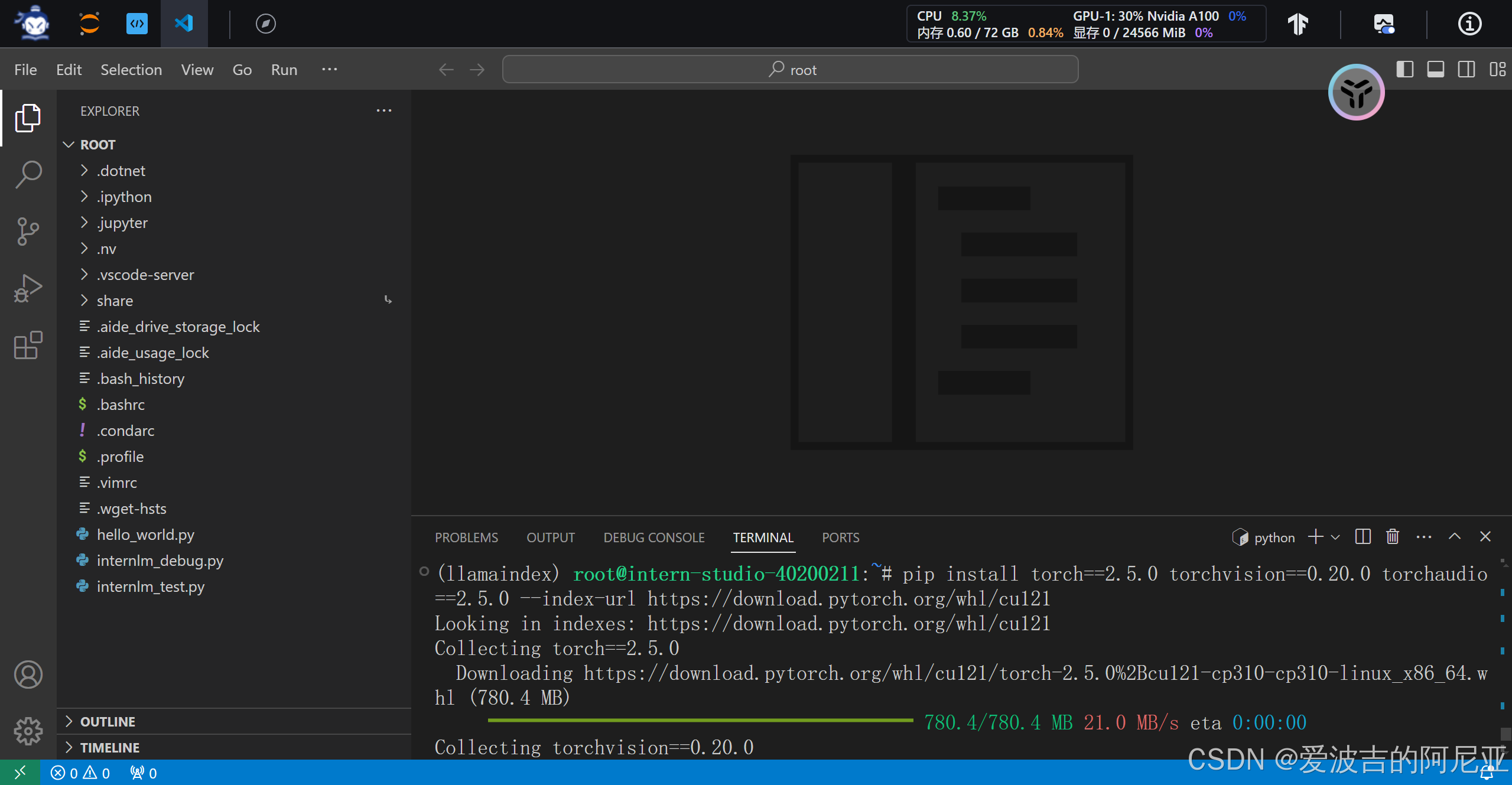Toggle the secondary side bar

(x=1466, y=70)
